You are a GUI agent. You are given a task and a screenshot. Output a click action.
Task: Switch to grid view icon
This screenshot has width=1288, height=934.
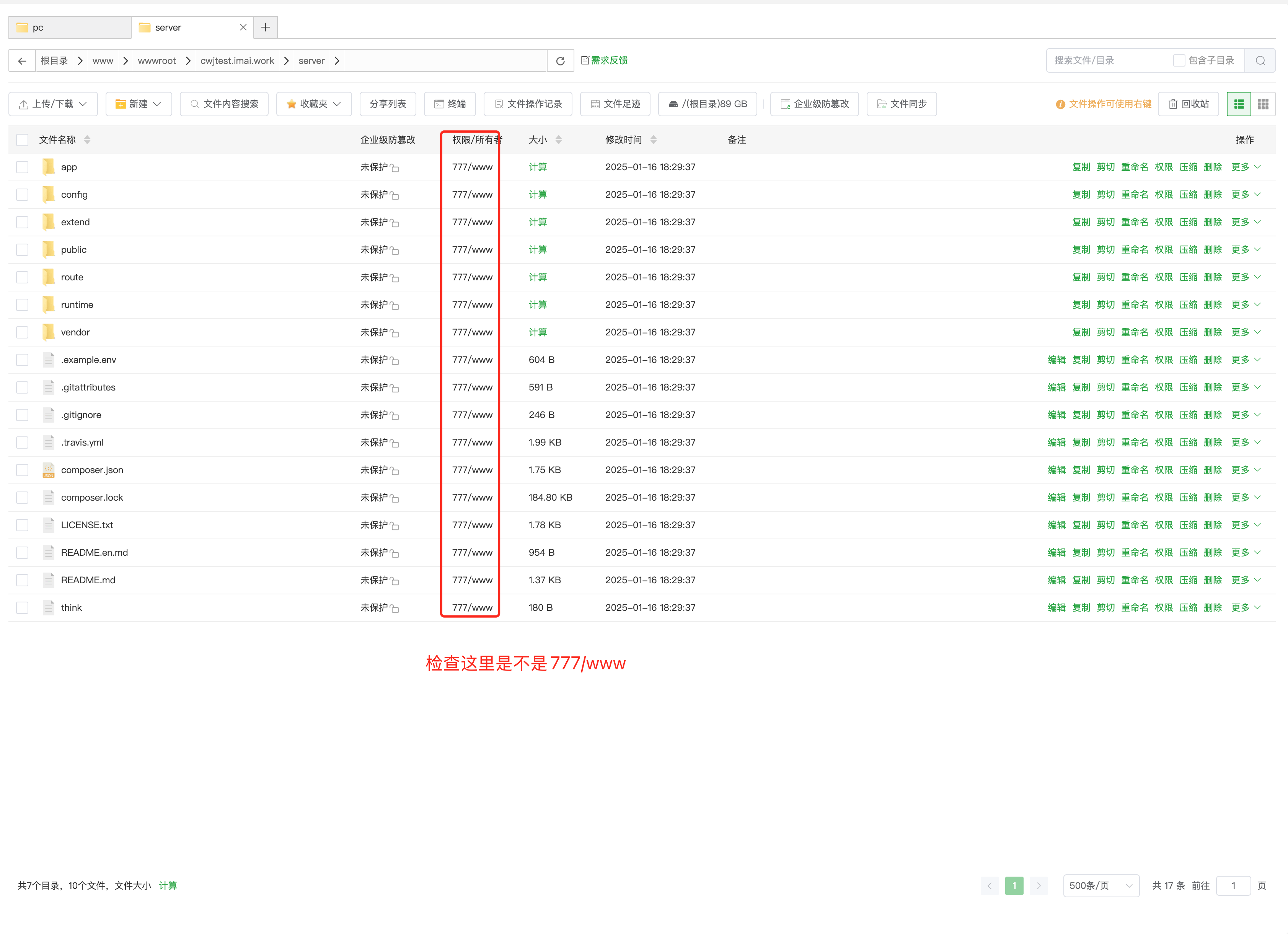point(1262,104)
